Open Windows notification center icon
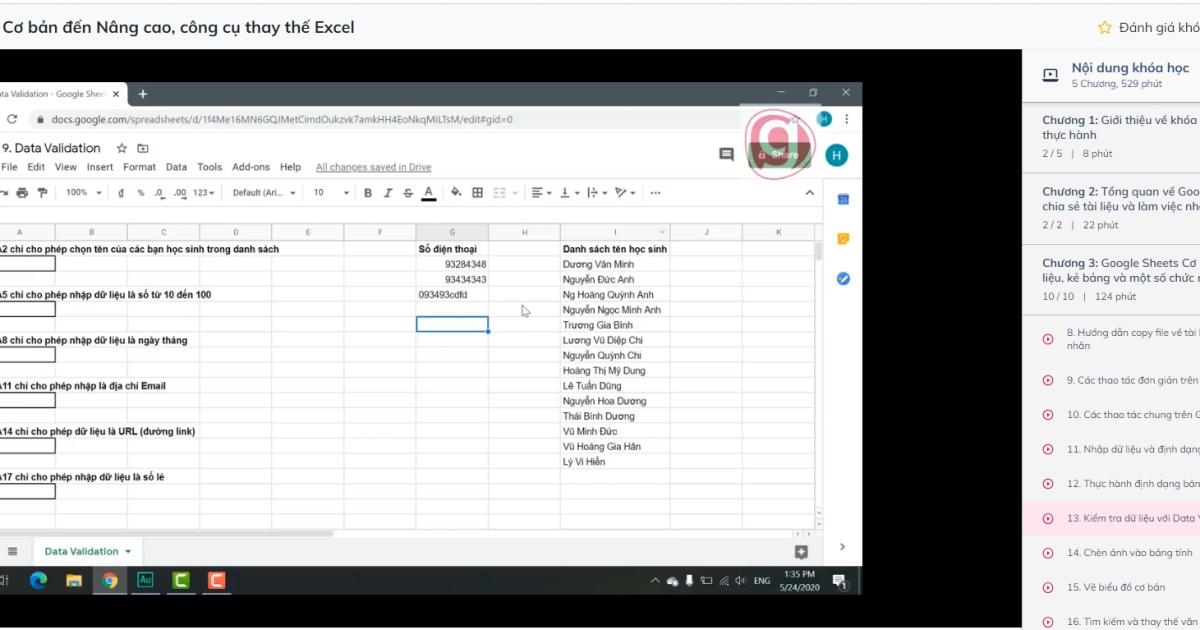Viewport: 1200px width, 630px height. click(838, 581)
